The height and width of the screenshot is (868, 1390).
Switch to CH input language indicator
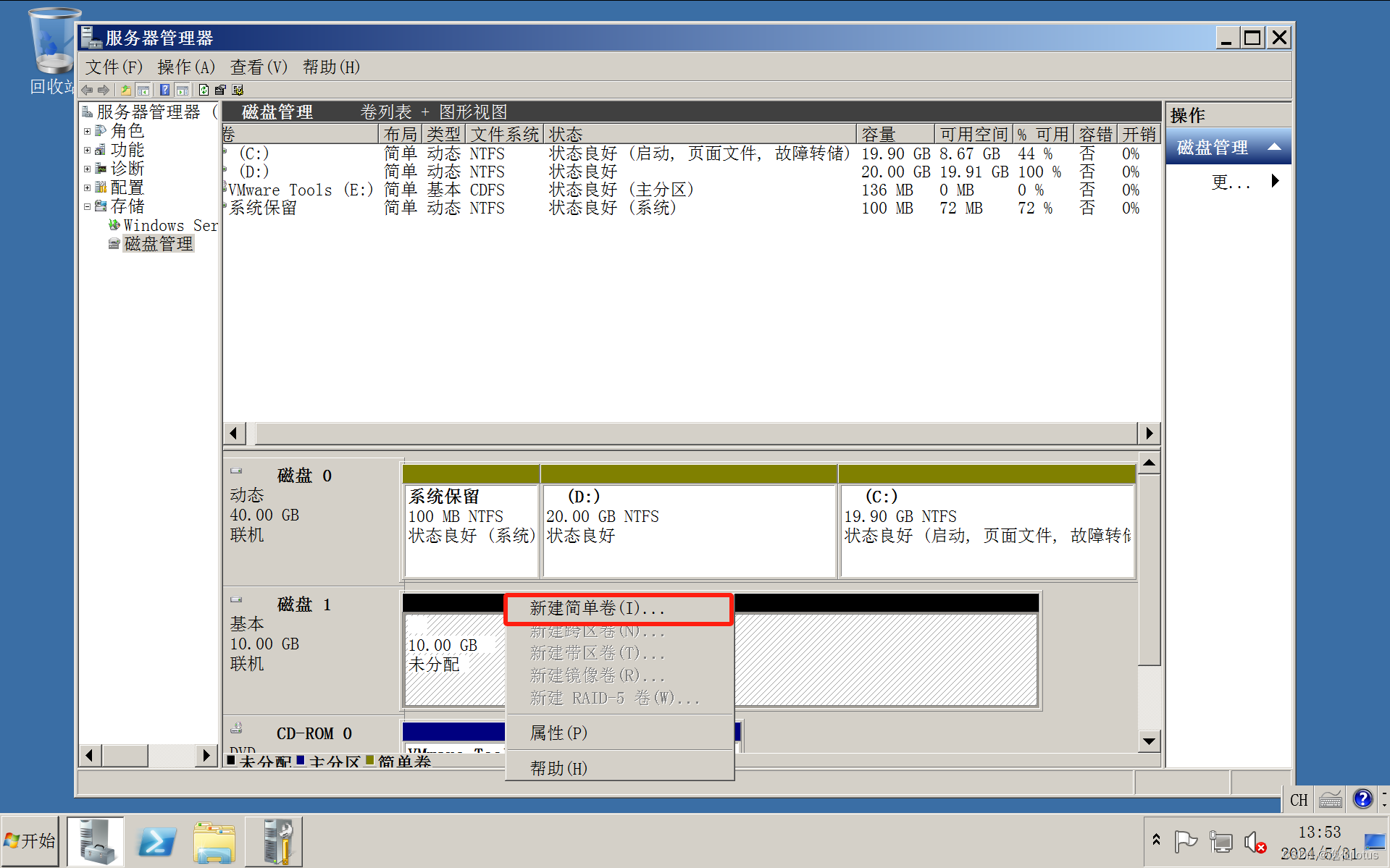(1298, 799)
